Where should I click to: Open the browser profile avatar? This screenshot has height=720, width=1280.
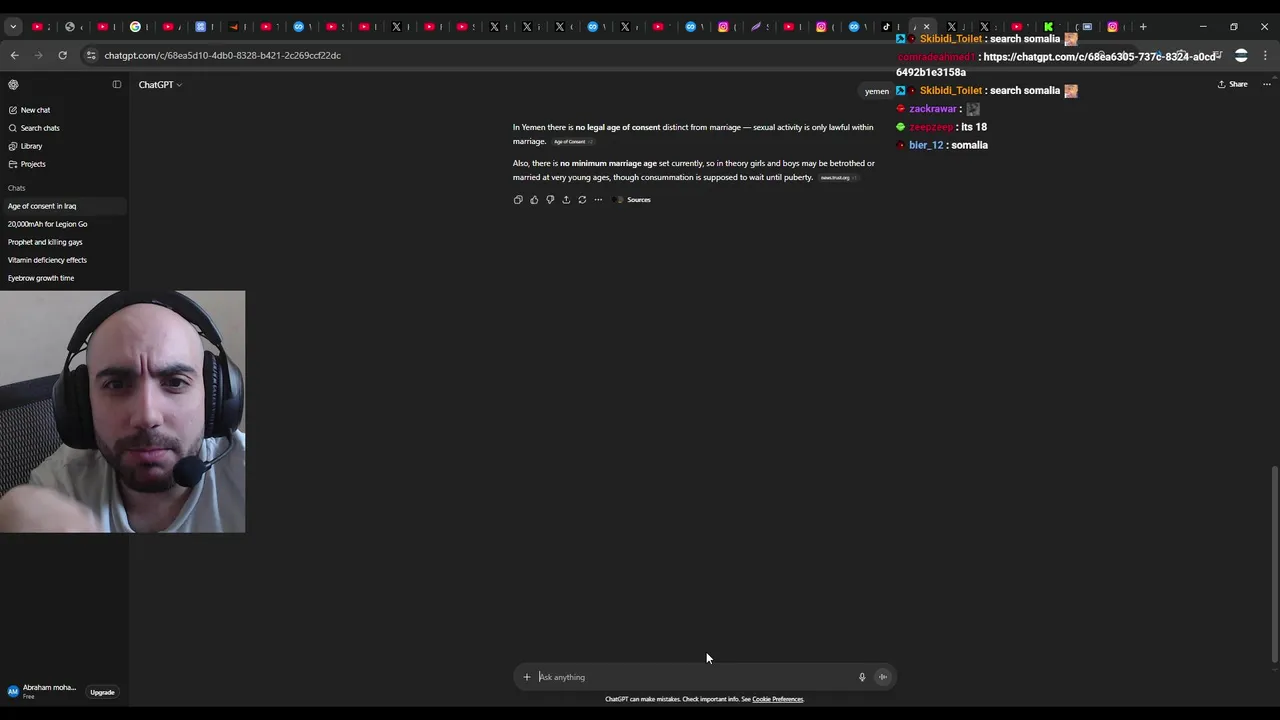click(x=1241, y=55)
